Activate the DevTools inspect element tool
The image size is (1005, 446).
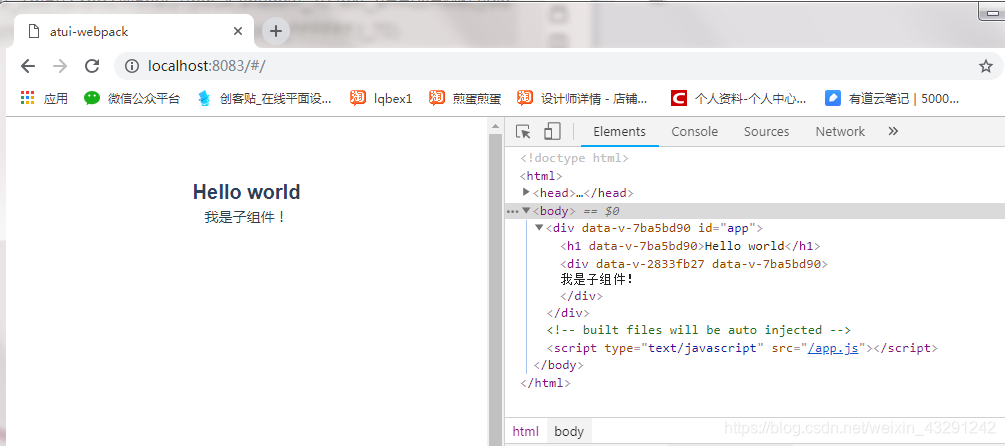(x=523, y=131)
